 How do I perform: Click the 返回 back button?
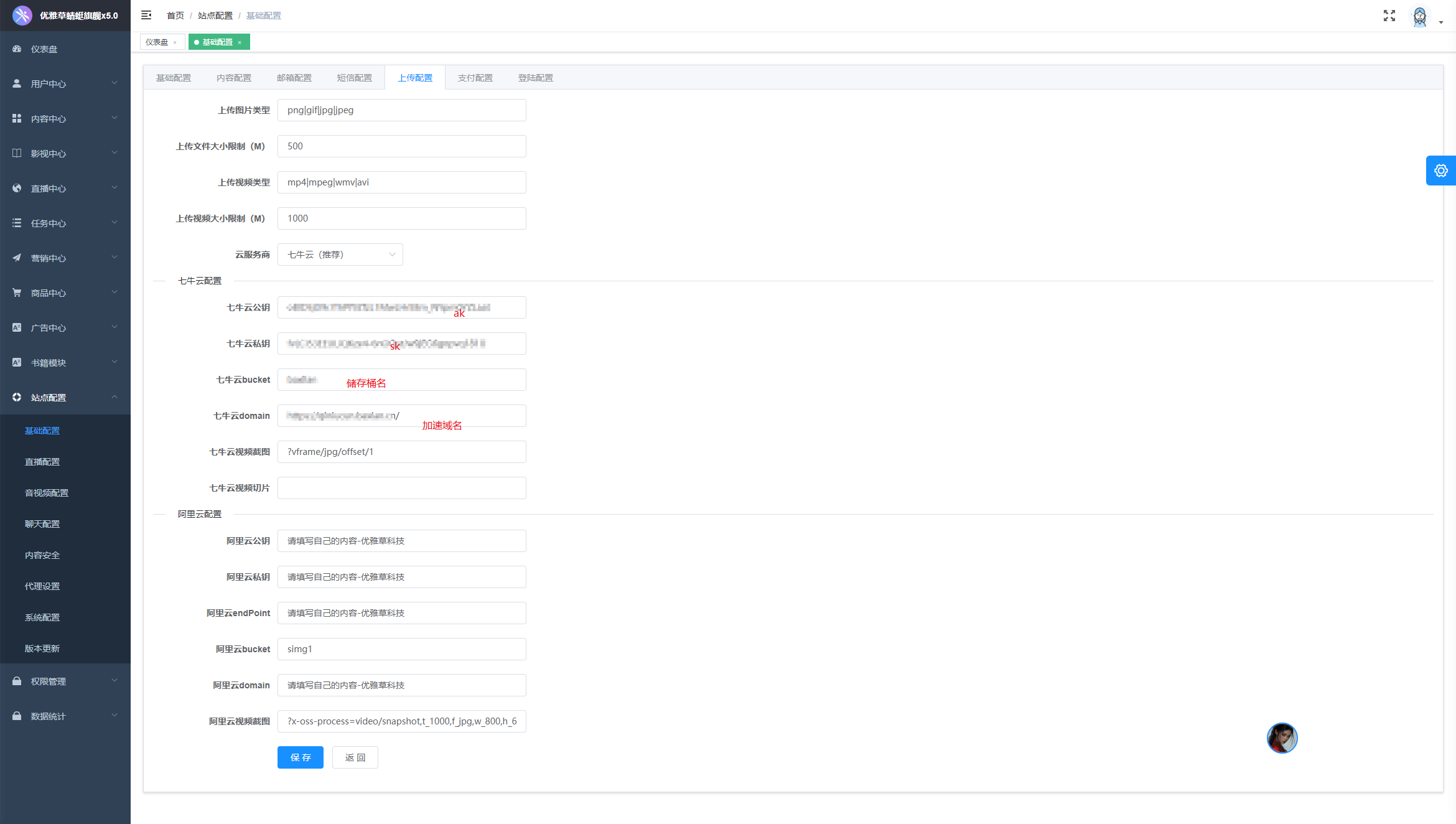355,757
